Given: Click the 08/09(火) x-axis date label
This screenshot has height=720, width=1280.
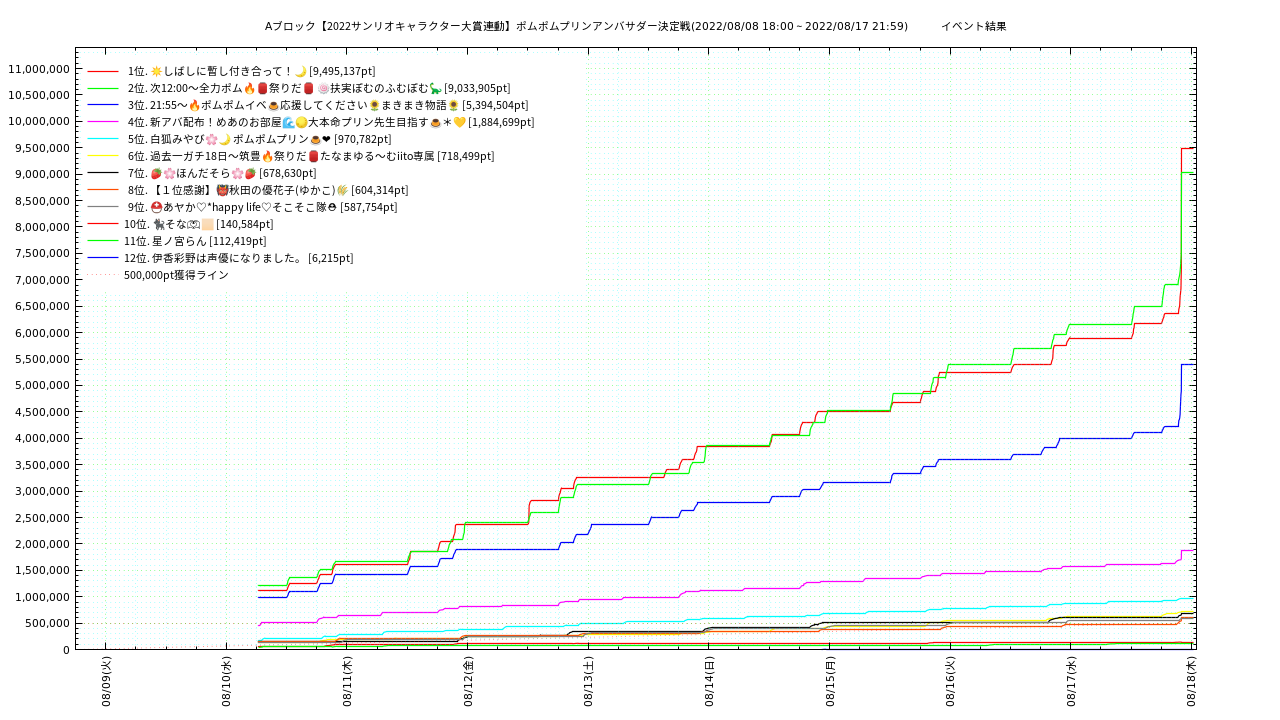Looking at the screenshot, I should (x=105, y=682).
